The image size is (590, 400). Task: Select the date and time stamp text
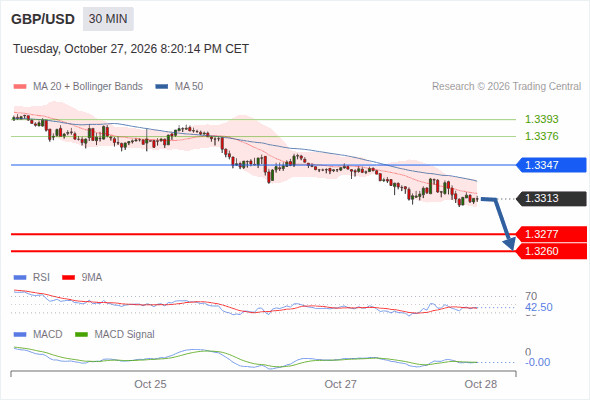[x=131, y=49]
